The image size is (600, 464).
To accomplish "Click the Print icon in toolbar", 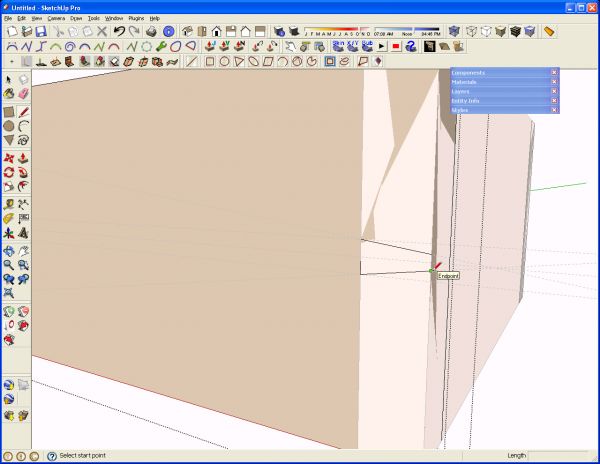I will pos(151,31).
